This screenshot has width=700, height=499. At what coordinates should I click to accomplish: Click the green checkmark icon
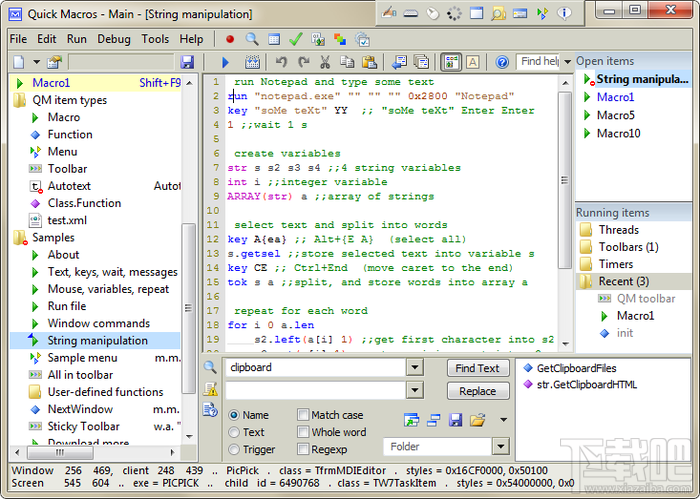(x=296, y=39)
